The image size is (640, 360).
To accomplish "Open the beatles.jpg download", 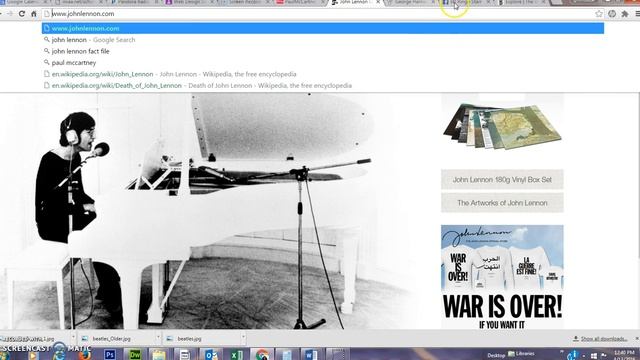I will click(189, 339).
